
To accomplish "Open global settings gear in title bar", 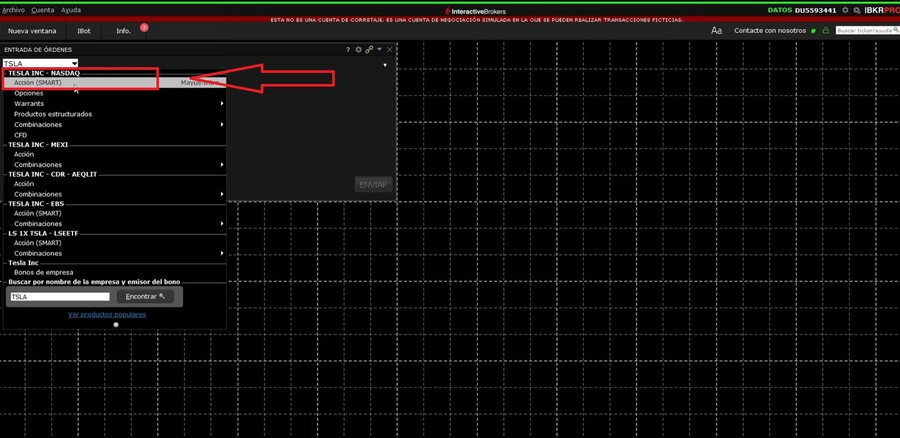I will click(x=845, y=10).
